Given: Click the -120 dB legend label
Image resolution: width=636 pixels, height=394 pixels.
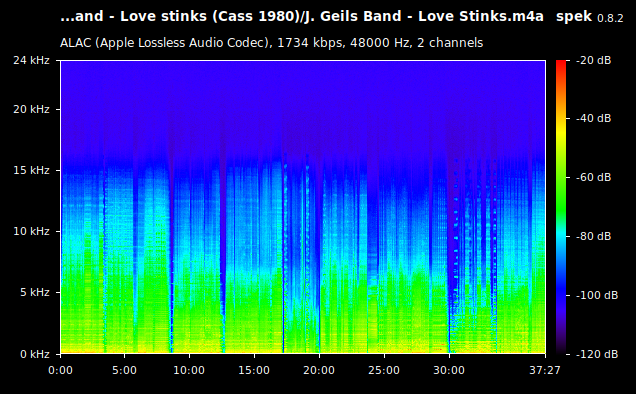Looking at the screenshot, I should pos(597,354).
